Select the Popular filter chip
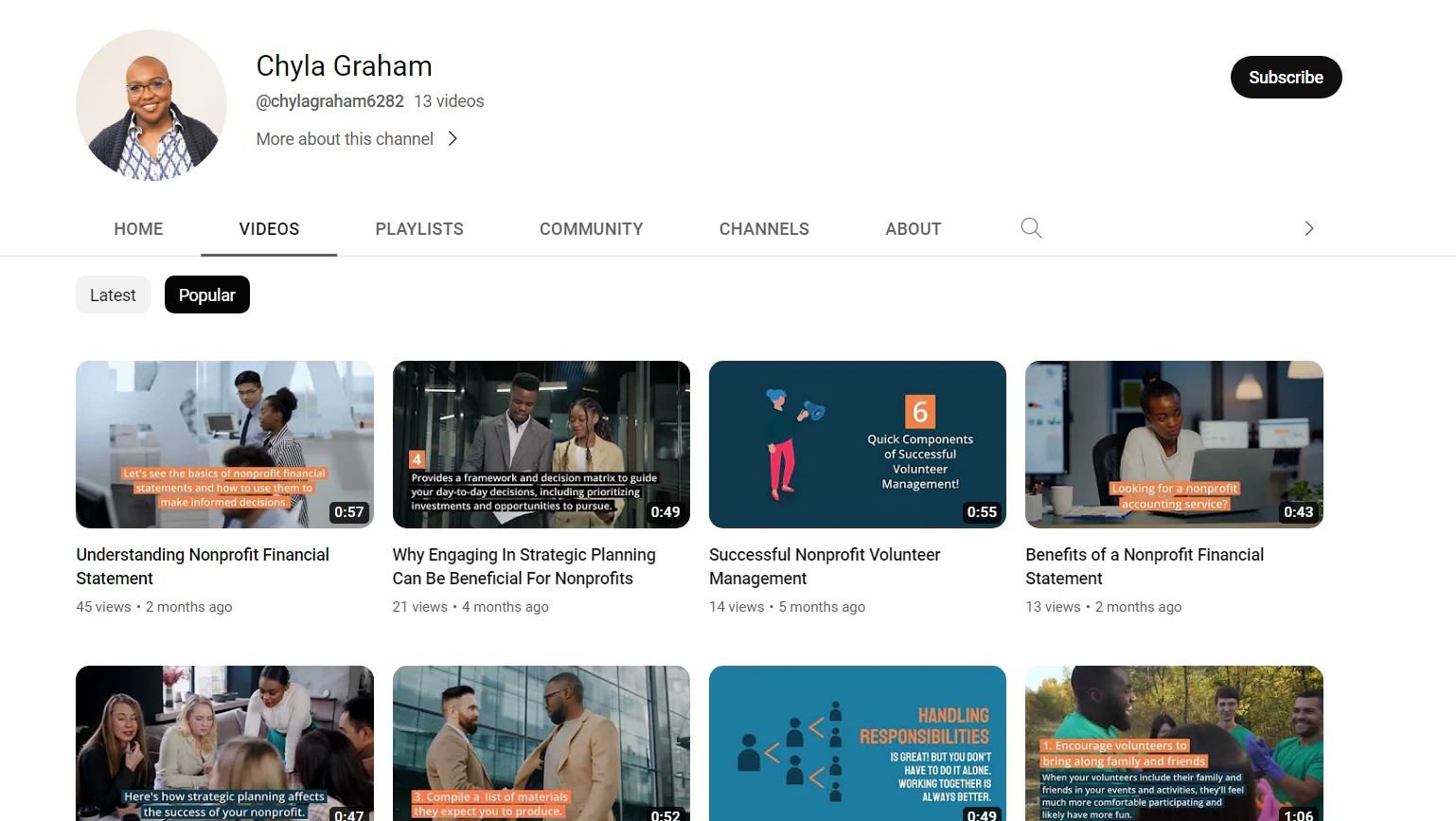Image resolution: width=1456 pixels, height=821 pixels. (x=206, y=294)
